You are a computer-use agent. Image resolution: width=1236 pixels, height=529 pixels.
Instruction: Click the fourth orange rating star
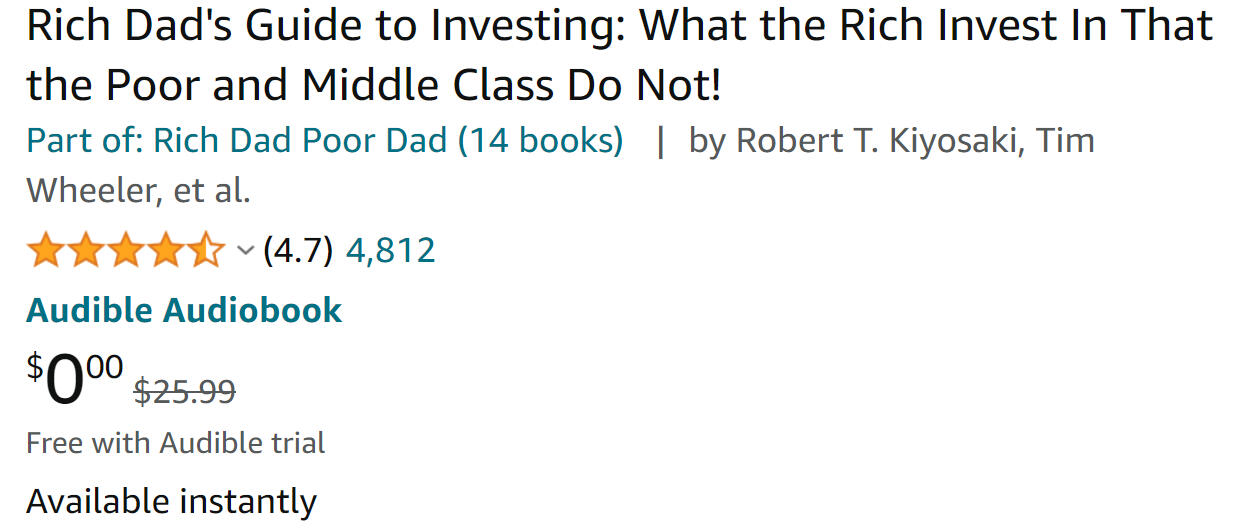[166, 250]
